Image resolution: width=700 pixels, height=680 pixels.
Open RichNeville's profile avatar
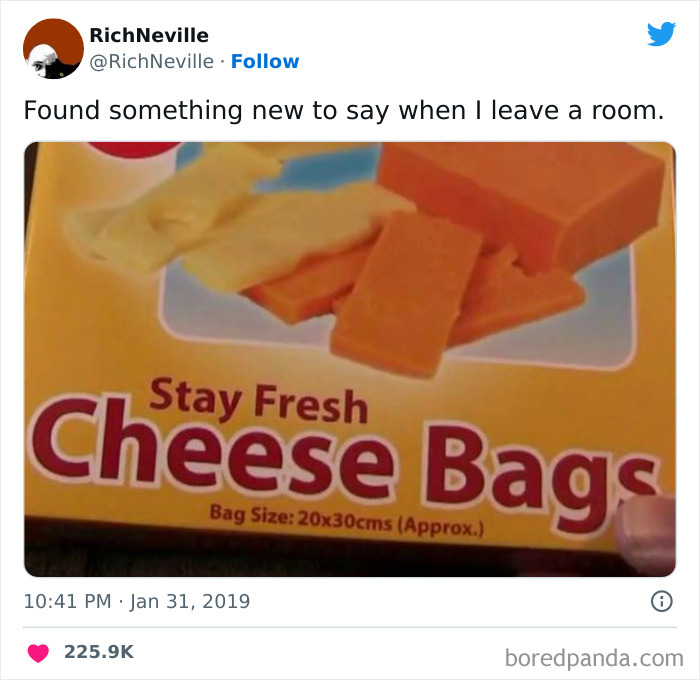[x=53, y=48]
